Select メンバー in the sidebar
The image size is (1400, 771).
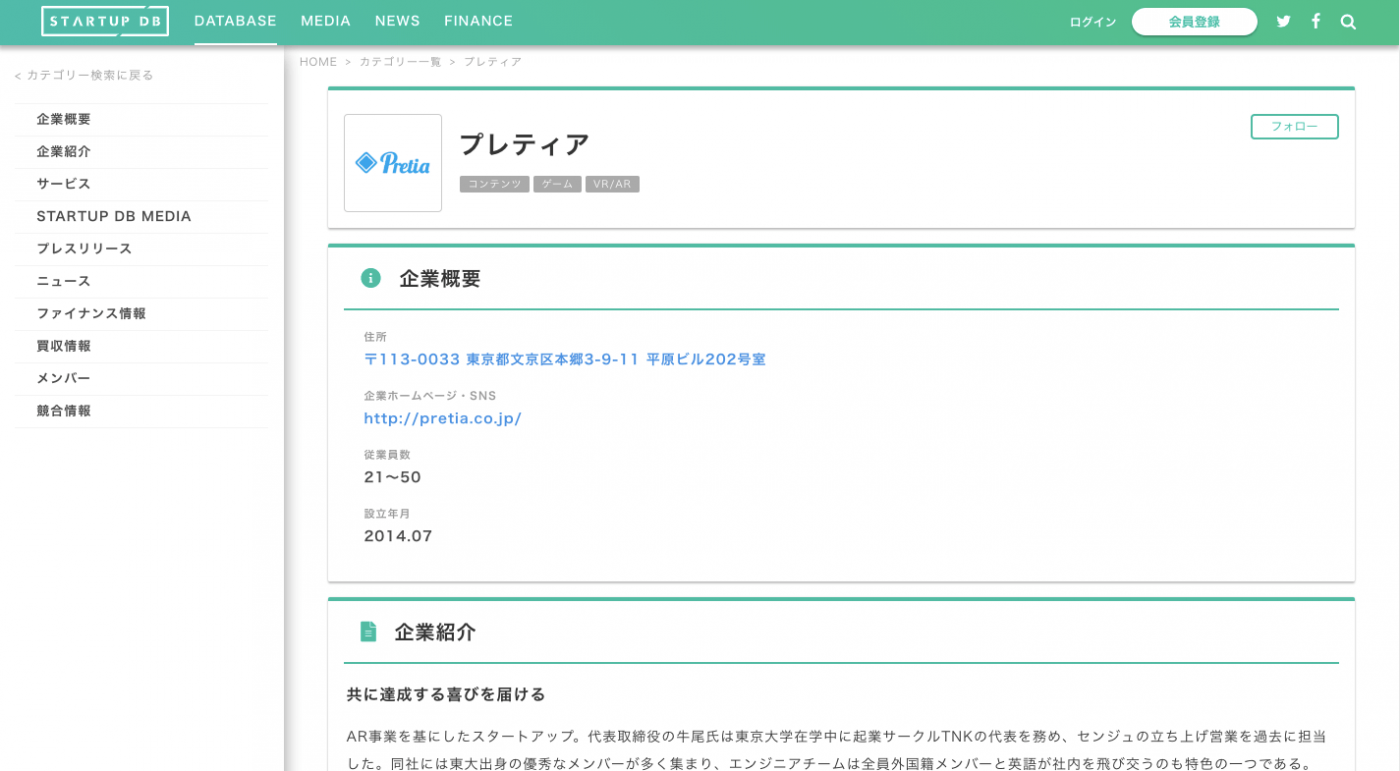(x=142, y=378)
